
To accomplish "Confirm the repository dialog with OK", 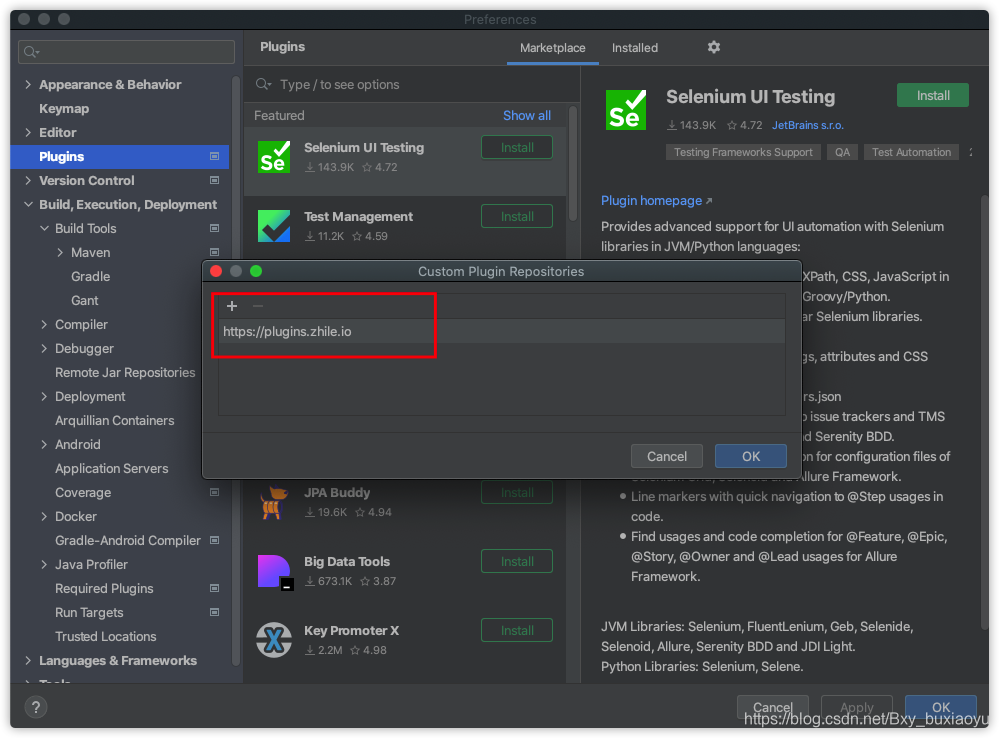I will click(x=750, y=455).
